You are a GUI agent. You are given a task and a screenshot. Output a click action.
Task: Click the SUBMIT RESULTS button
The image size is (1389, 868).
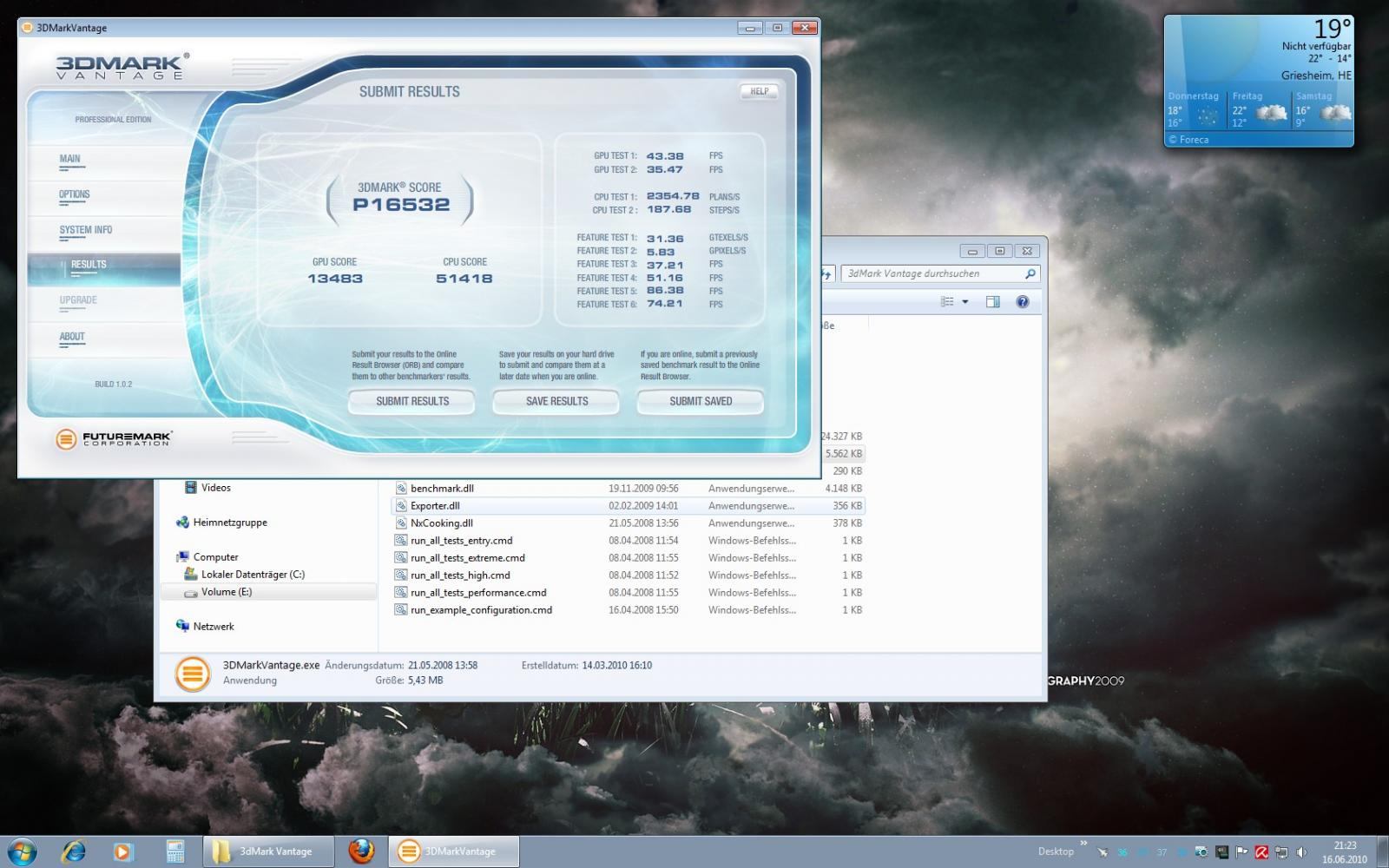tap(412, 402)
